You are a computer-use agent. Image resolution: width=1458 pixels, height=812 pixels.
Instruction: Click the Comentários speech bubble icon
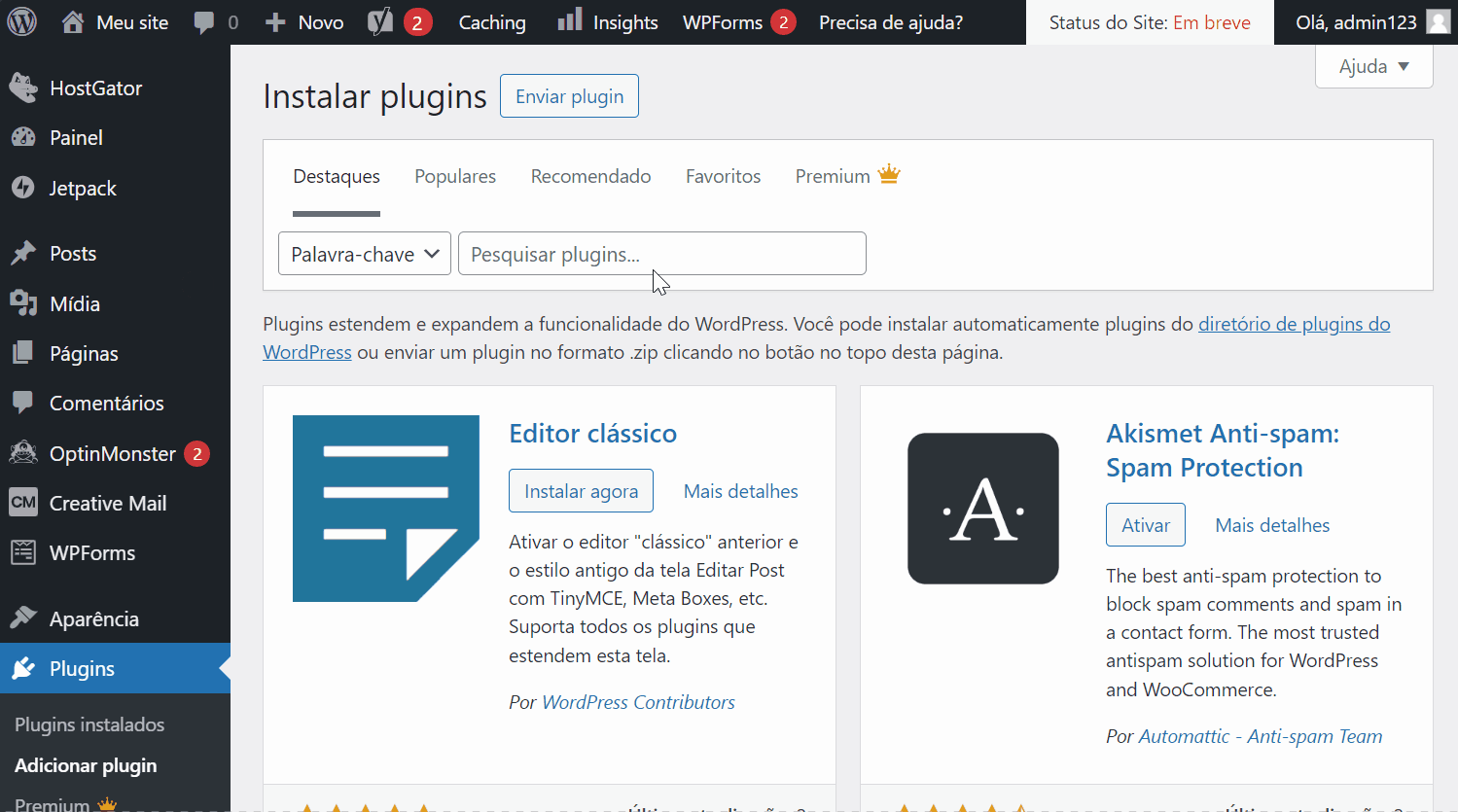[23, 403]
